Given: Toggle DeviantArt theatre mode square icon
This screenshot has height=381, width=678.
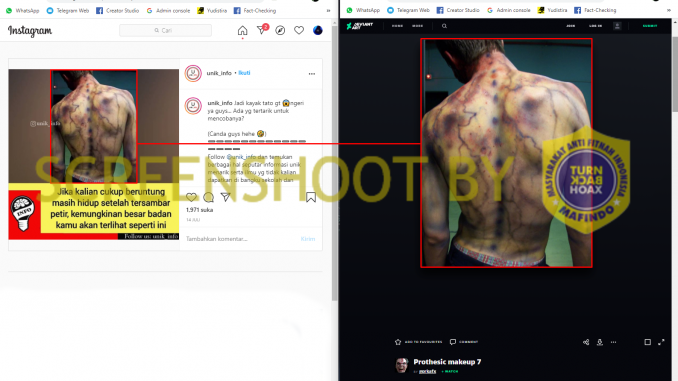Looking at the screenshot, I should coord(647,342).
